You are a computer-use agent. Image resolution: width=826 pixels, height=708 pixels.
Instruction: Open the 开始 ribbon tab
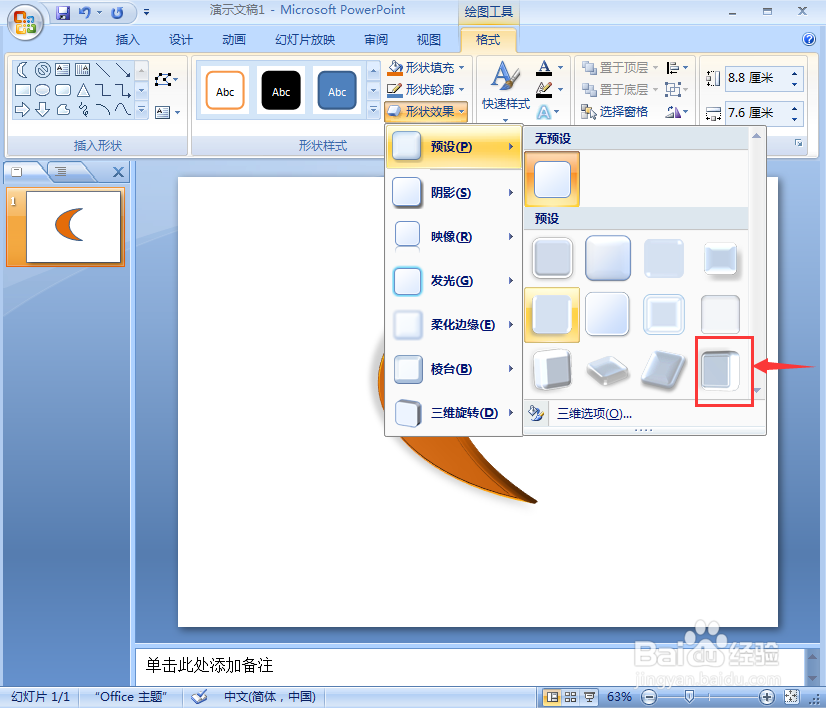click(75, 40)
